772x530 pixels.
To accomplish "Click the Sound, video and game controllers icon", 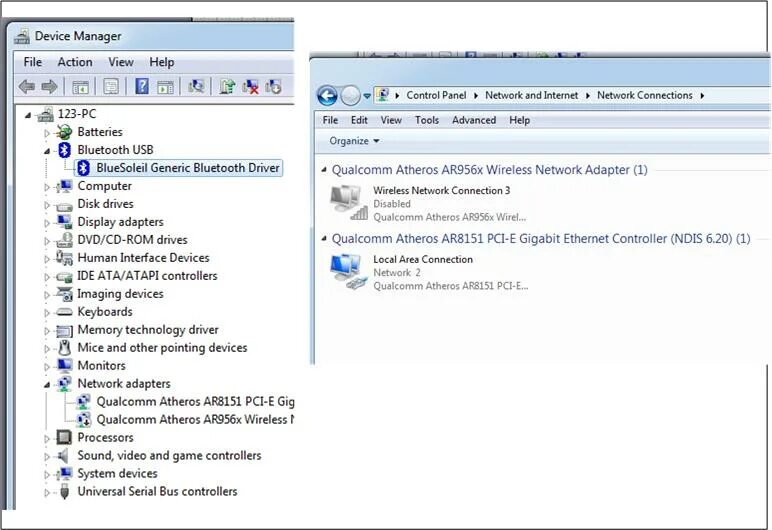I will 63,456.
